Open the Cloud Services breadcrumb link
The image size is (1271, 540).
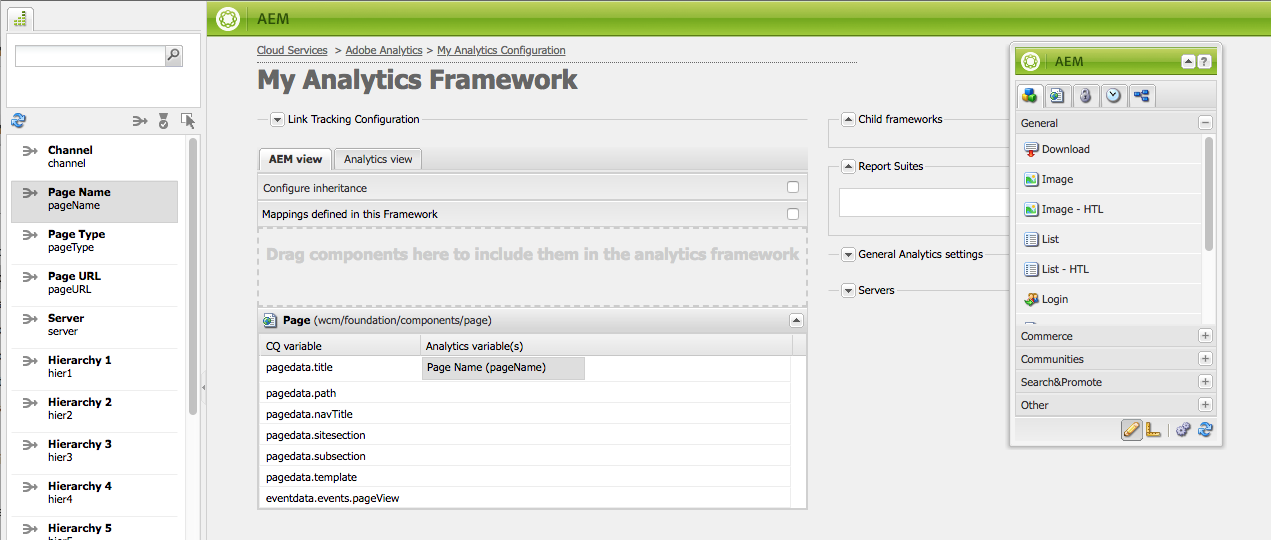pyautogui.click(x=292, y=50)
